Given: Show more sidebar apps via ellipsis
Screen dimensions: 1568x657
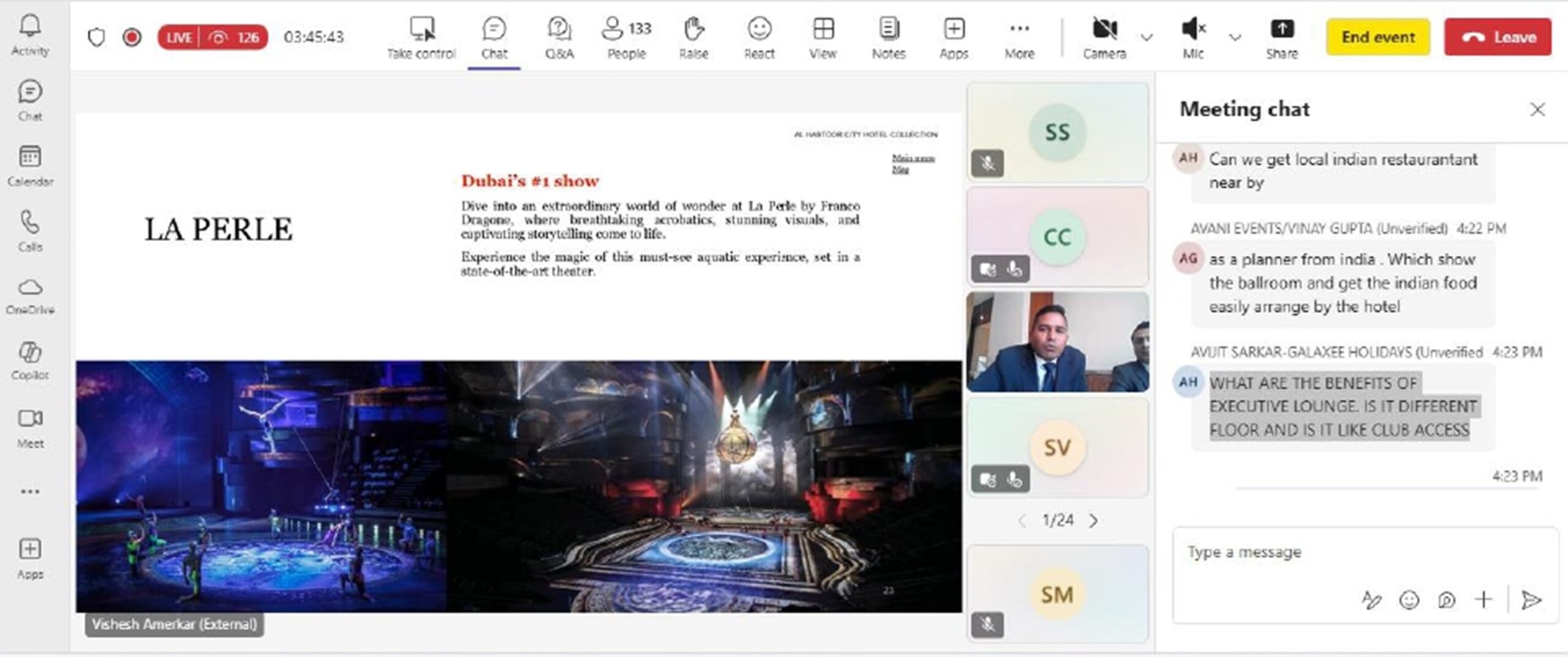Looking at the screenshot, I should tap(30, 492).
